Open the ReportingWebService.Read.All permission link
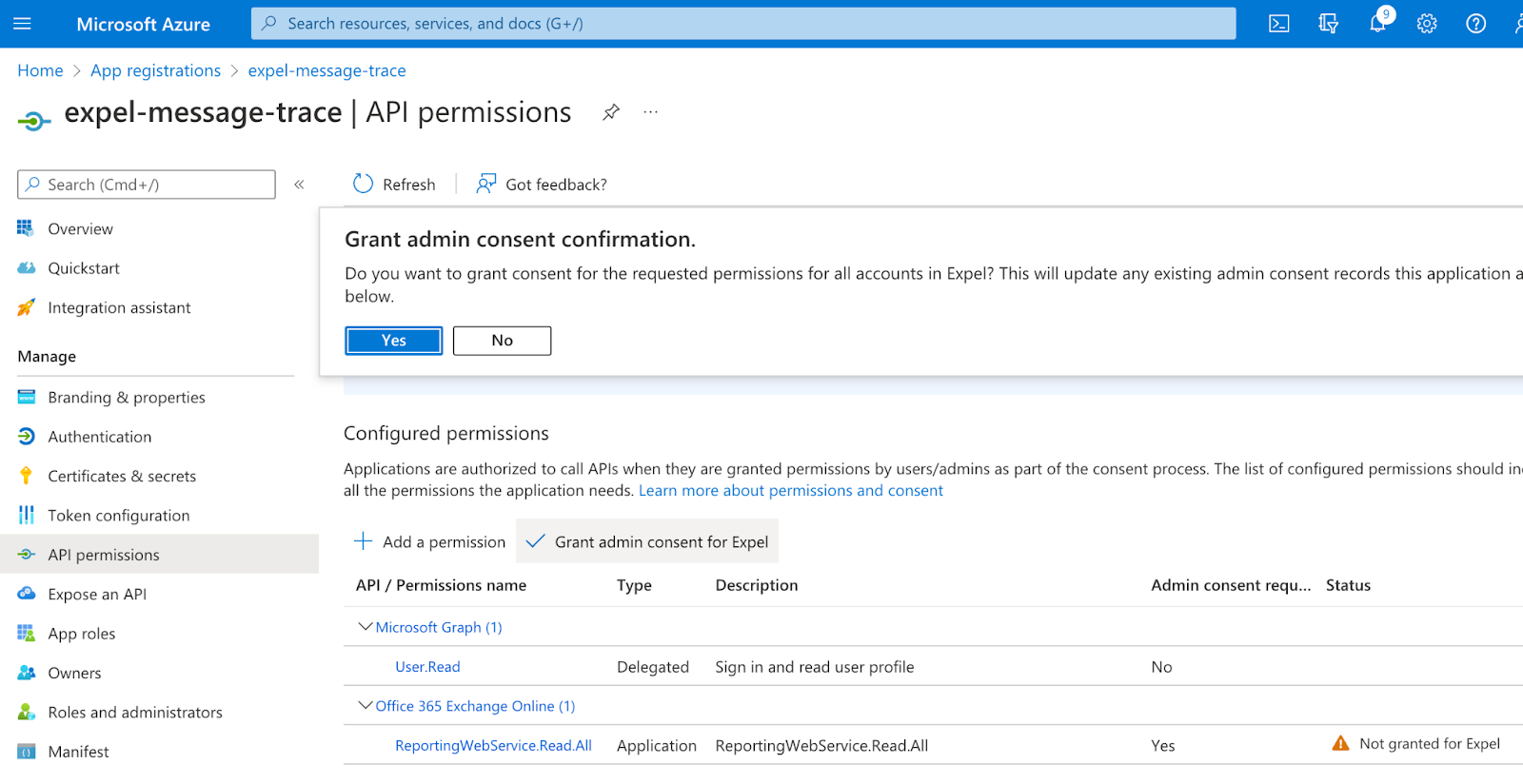Screen dimensions: 1523x784 tap(493, 746)
